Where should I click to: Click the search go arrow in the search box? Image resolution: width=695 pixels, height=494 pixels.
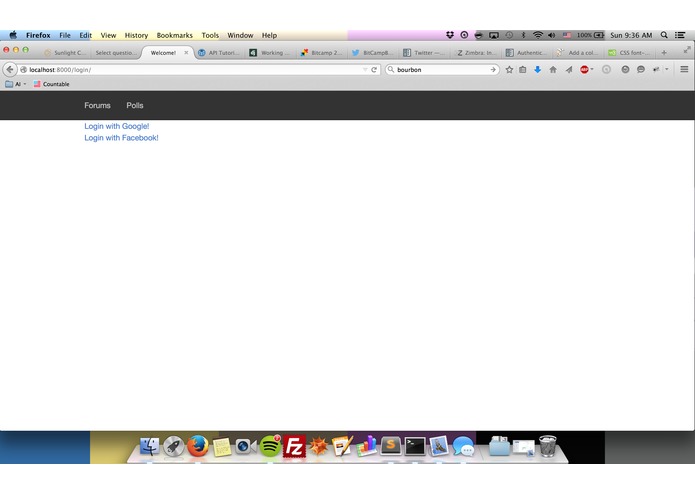click(x=493, y=70)
